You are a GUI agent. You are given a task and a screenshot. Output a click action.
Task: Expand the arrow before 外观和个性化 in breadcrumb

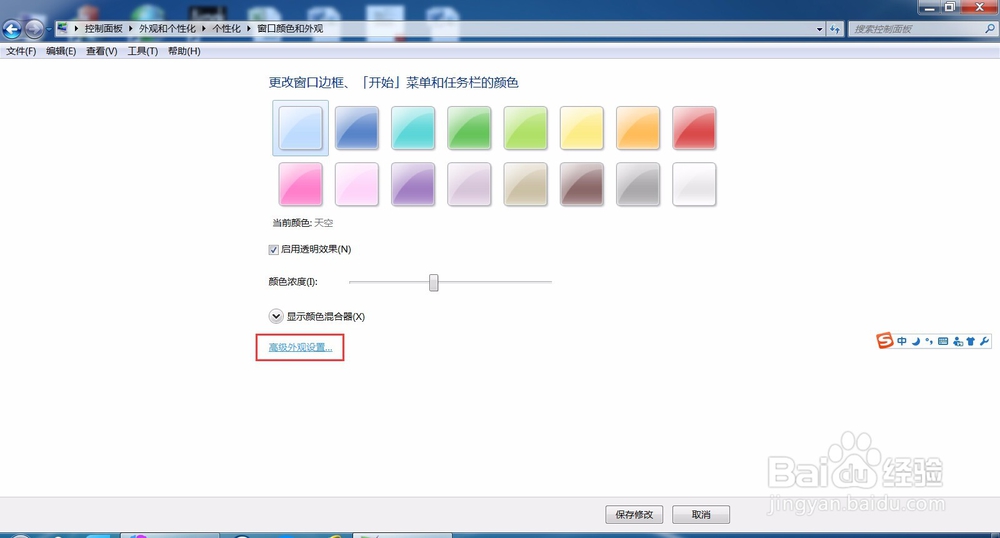[x=131, y=29]
